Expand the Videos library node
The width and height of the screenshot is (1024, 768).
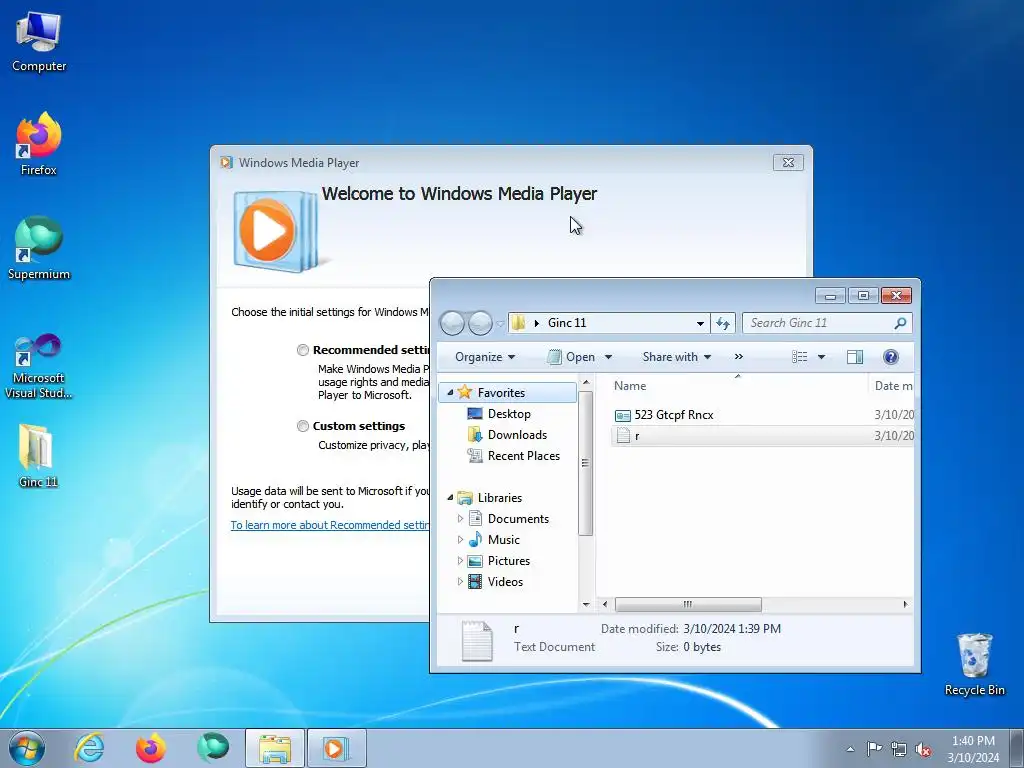pyautogui.click(x=460, y=581)
